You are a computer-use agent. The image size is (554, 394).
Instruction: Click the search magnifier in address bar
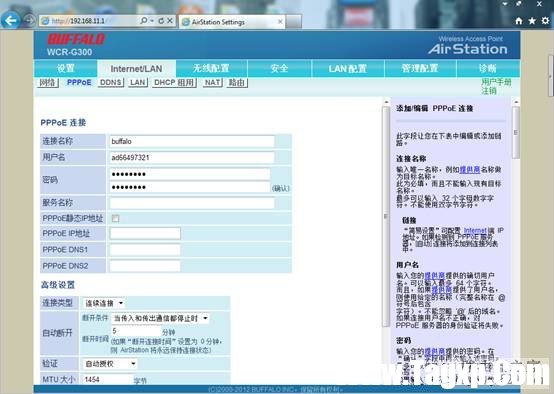point(143,21)
